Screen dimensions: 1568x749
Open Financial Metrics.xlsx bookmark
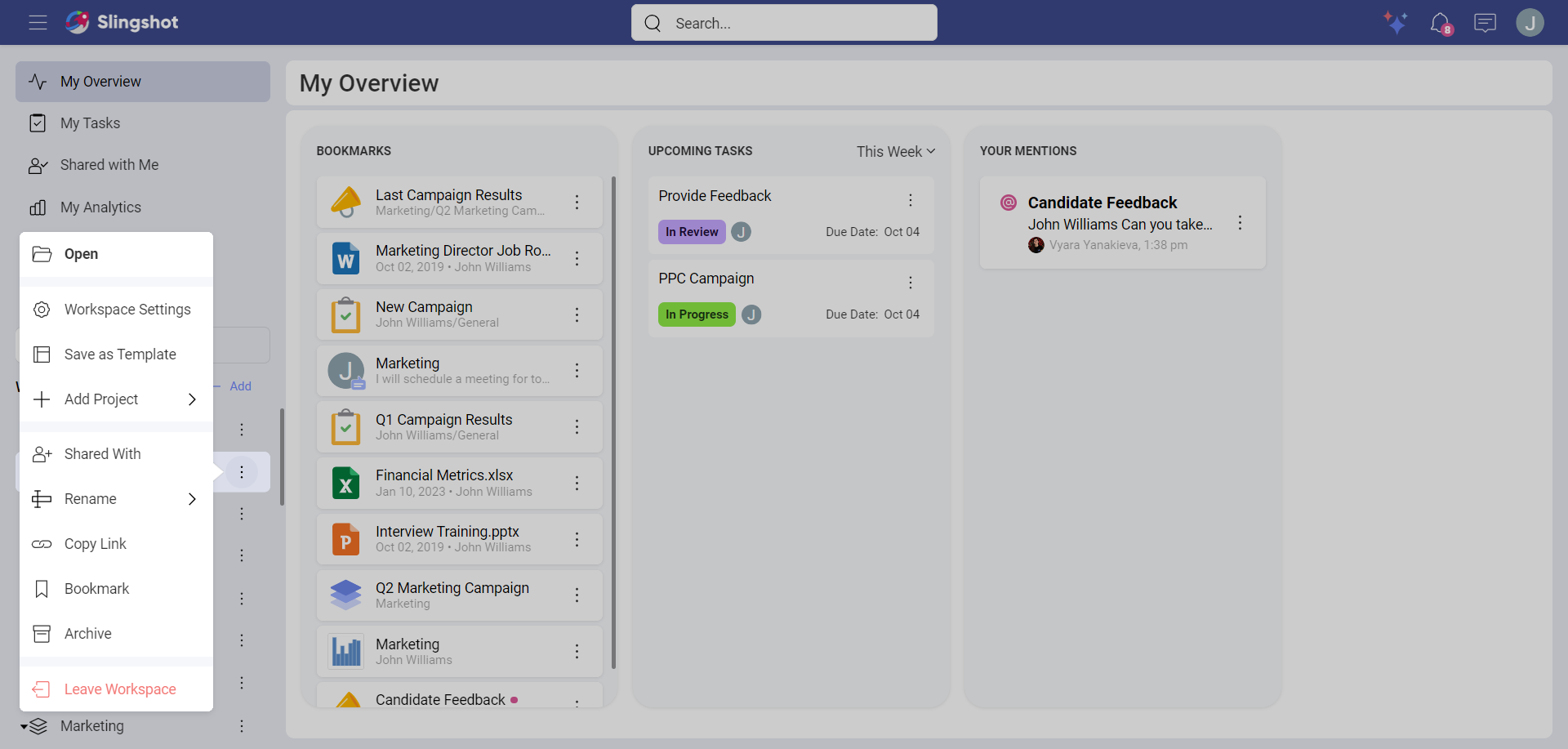pyautogui.click(x=460, y=483)
